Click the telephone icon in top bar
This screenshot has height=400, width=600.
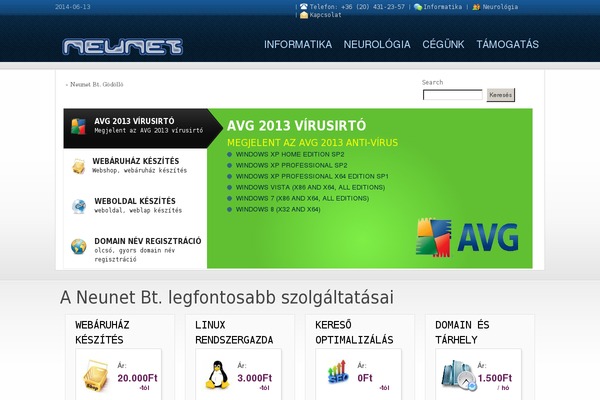(x=304, y=7)
